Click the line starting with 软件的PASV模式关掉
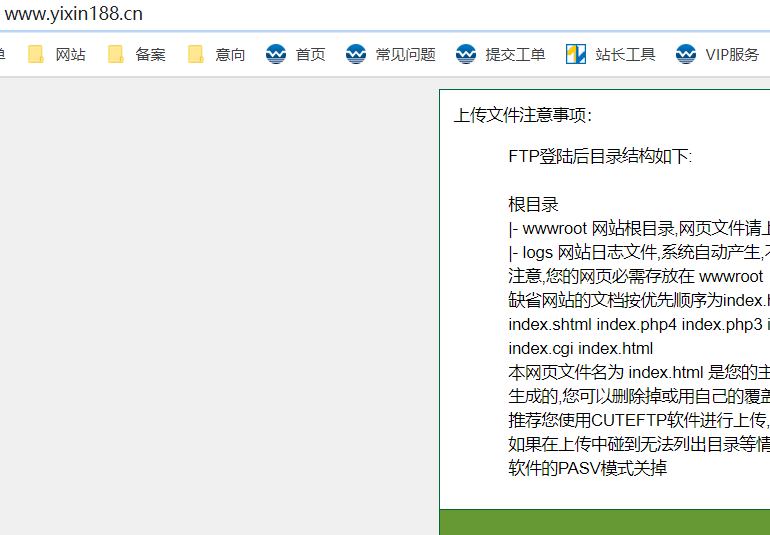 pos(587,468)
